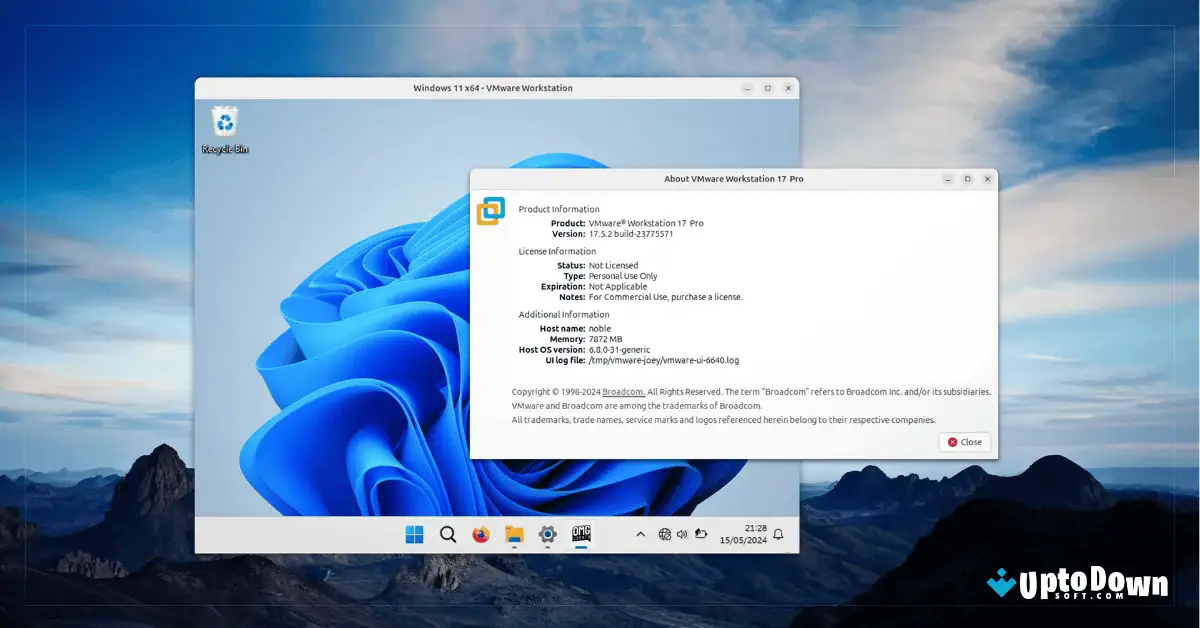Viewport: 1200px width, 628px height.
Task: Minimize the About VMware Workstation dialog
Action: pos(946,179)
